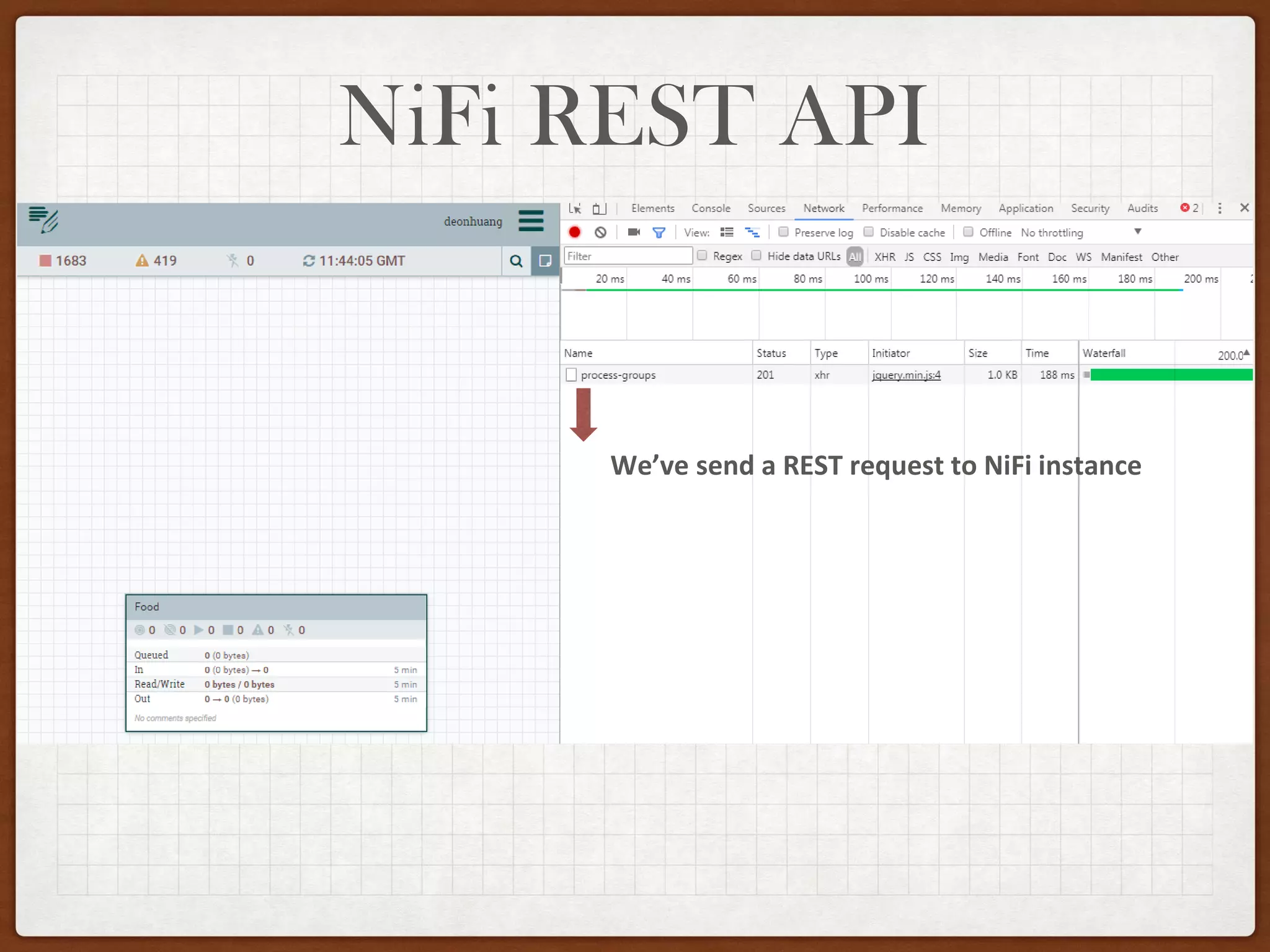Image resolution: width=1270 pixels, height=952 pixels.
Task: Open the NiFi bulletin board icon
Action: (x=545, y=261)
